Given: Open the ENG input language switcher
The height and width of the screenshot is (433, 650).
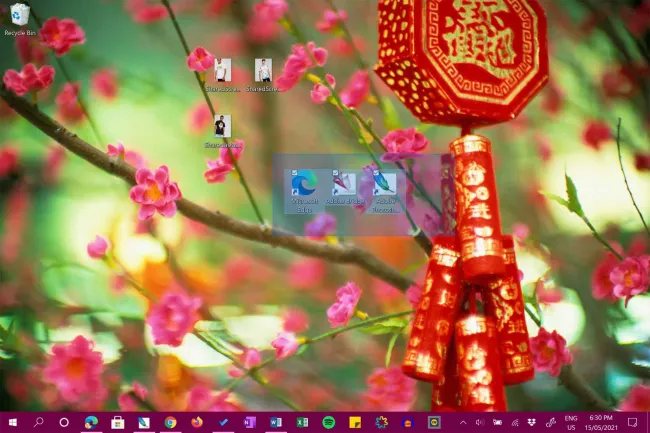Looking at the screenshot, I should click(x=571, y=422).
